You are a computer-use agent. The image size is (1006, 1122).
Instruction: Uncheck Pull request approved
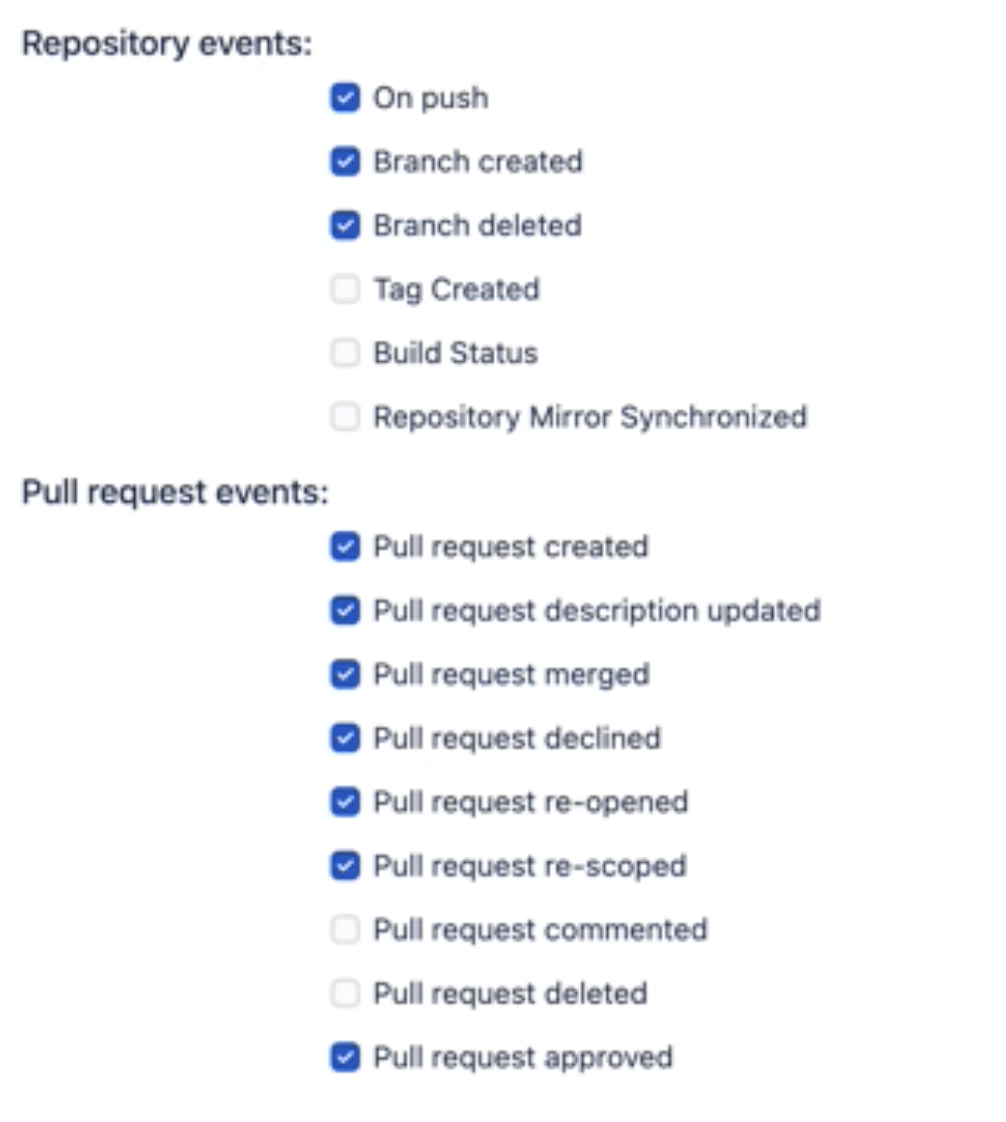[344, 1057]
